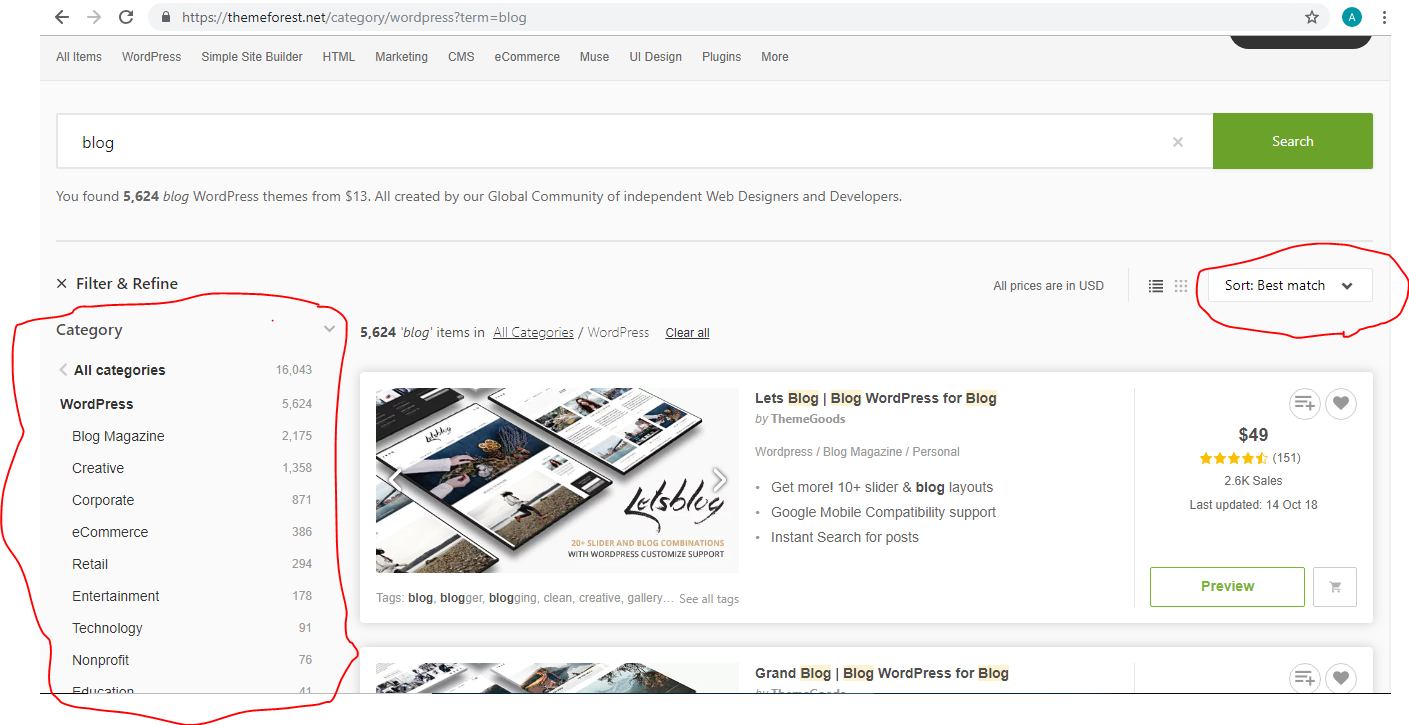Screen dimensions: 1409x725
Task: Filter by Technology category
Action: pyautogui.click(x=107, y=628)
